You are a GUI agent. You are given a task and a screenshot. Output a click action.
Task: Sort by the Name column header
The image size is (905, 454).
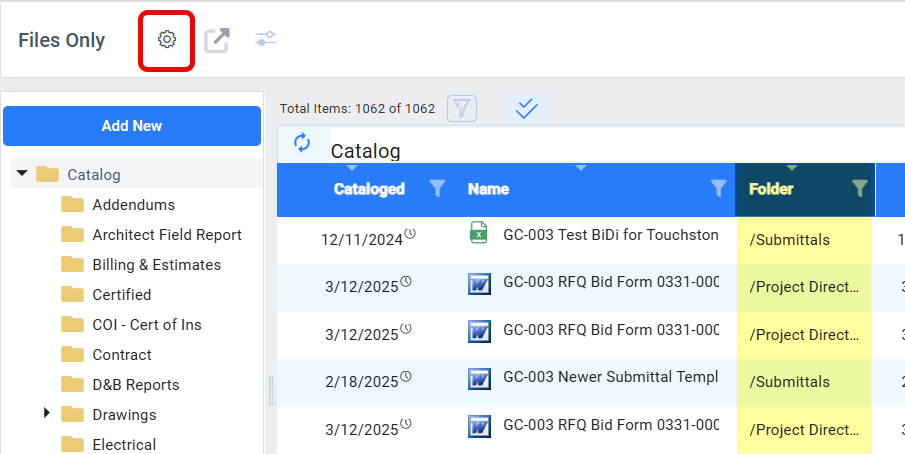[488, 189]
